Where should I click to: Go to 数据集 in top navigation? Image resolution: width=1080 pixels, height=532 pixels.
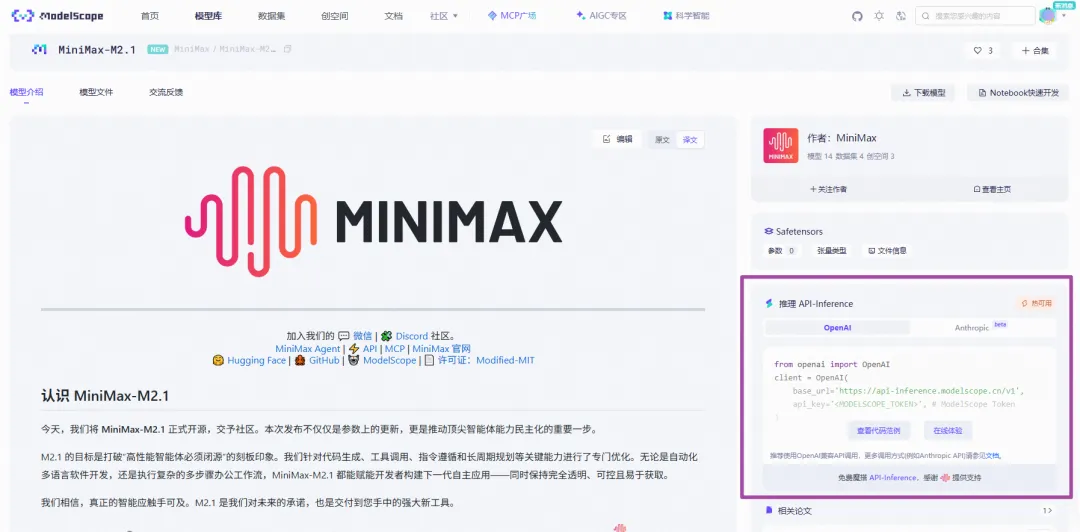click(271, 16)
